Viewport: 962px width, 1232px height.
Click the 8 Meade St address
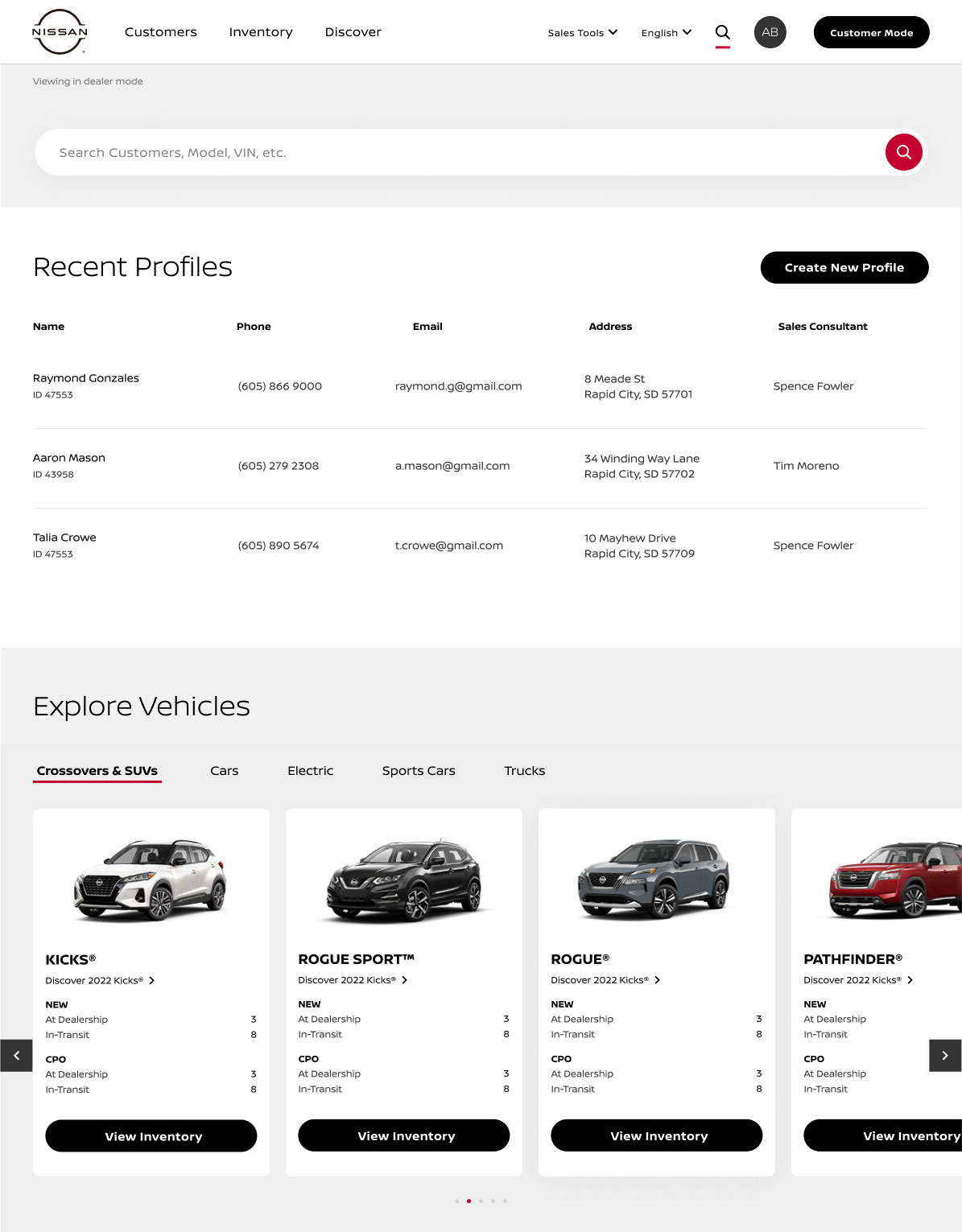click(638, 386)
